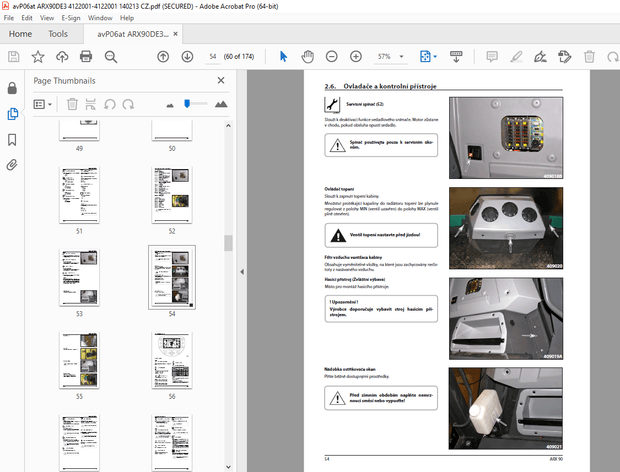This screenshot has width=620, height=472.
Task: Select page 55 thumbnail
Action: click(79, 360)
